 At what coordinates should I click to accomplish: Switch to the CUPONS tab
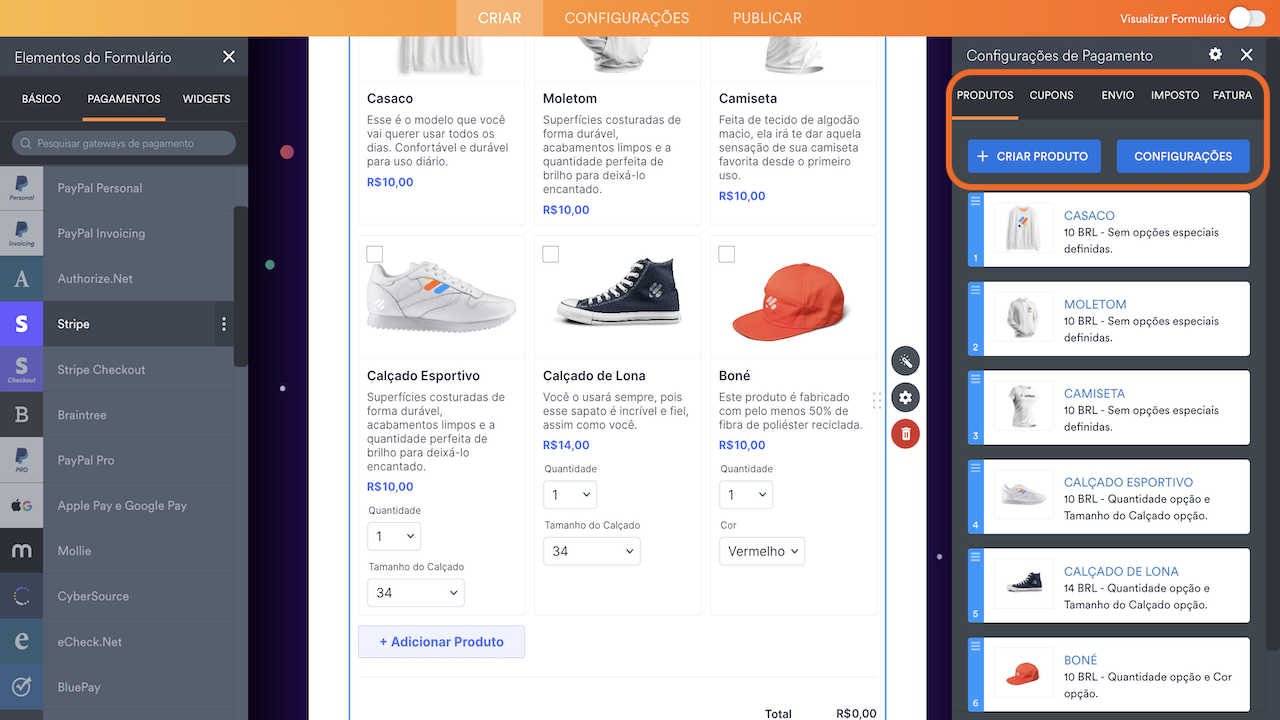tap(1051, 95)
